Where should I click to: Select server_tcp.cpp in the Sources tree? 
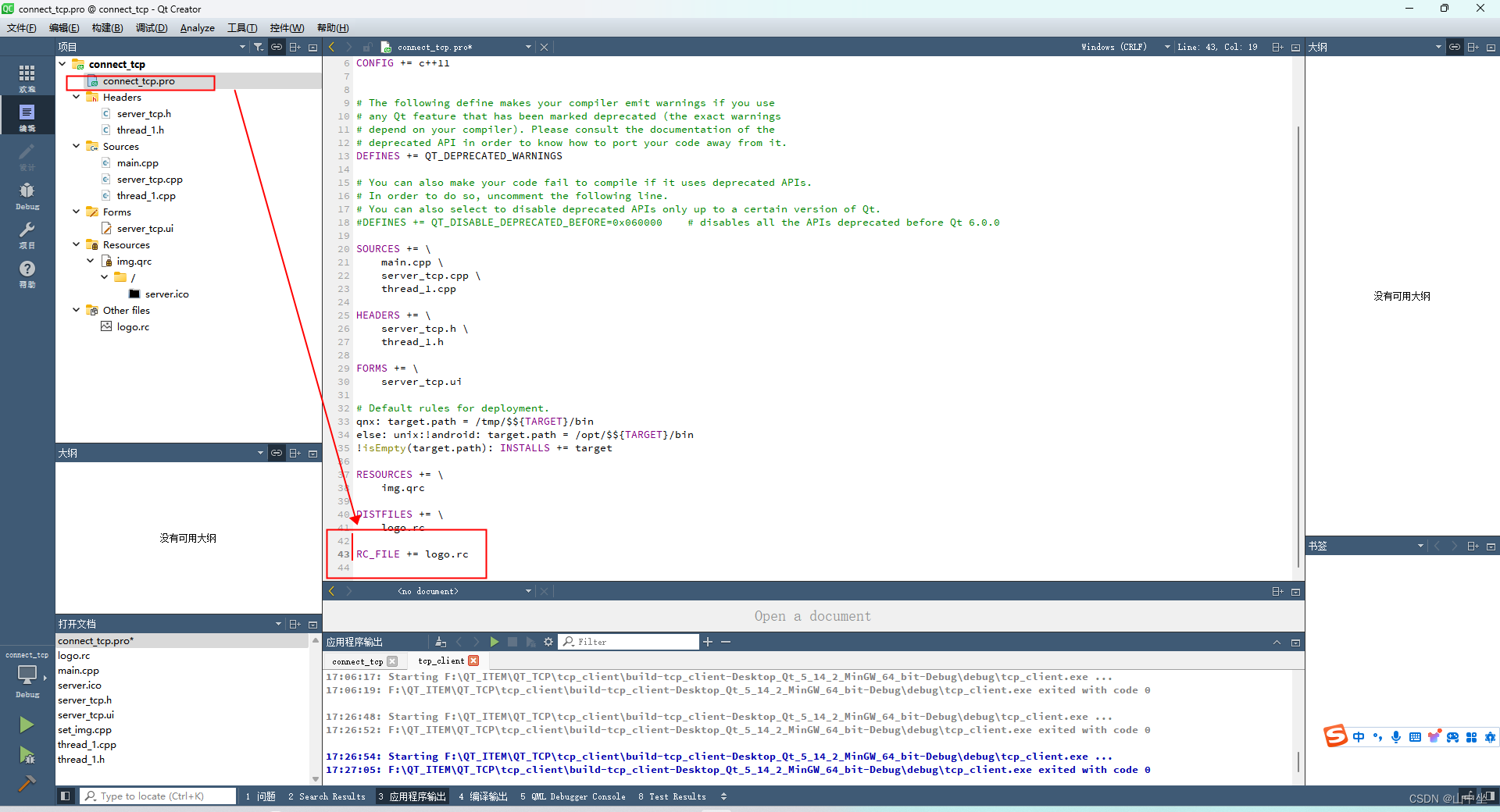click(x=149, y=179)
